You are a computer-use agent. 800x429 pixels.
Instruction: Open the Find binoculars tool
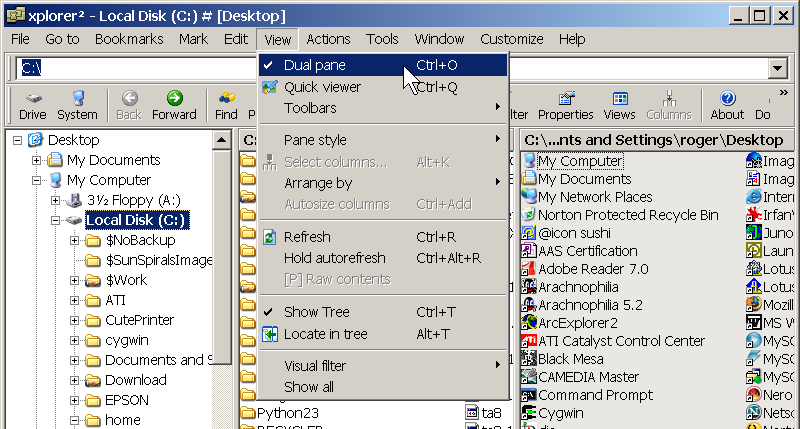tap(226, 105)
